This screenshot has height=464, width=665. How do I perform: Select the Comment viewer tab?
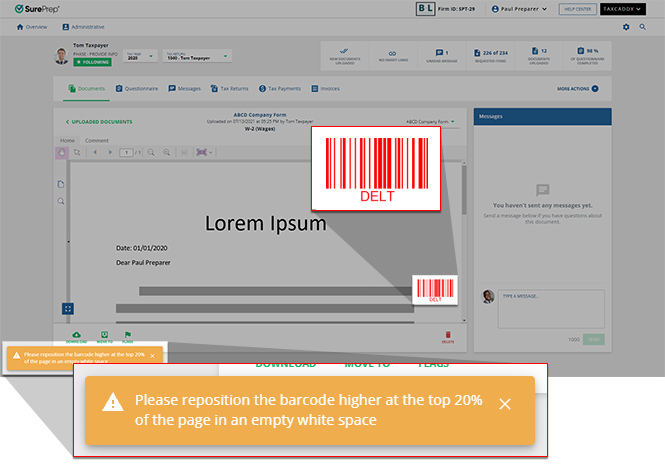pos(97,140)
